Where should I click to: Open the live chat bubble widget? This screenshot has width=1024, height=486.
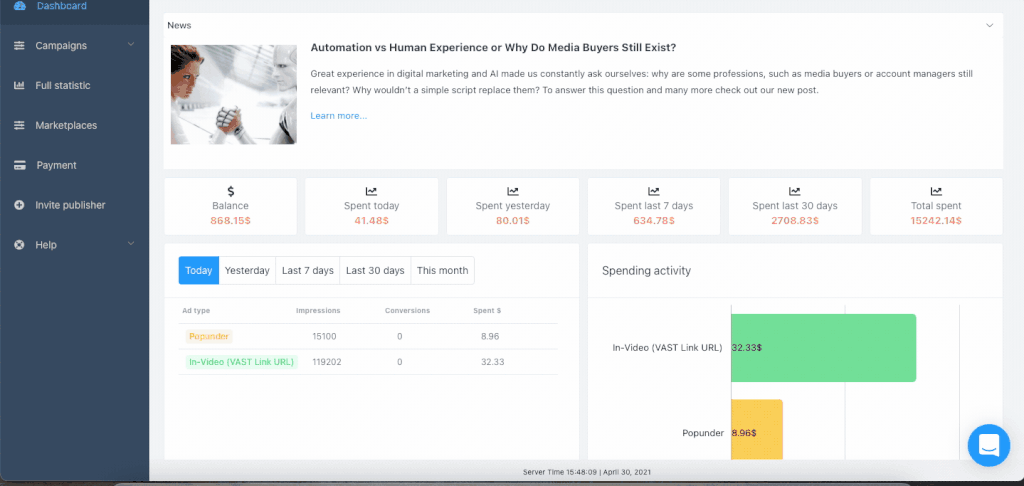989,446
